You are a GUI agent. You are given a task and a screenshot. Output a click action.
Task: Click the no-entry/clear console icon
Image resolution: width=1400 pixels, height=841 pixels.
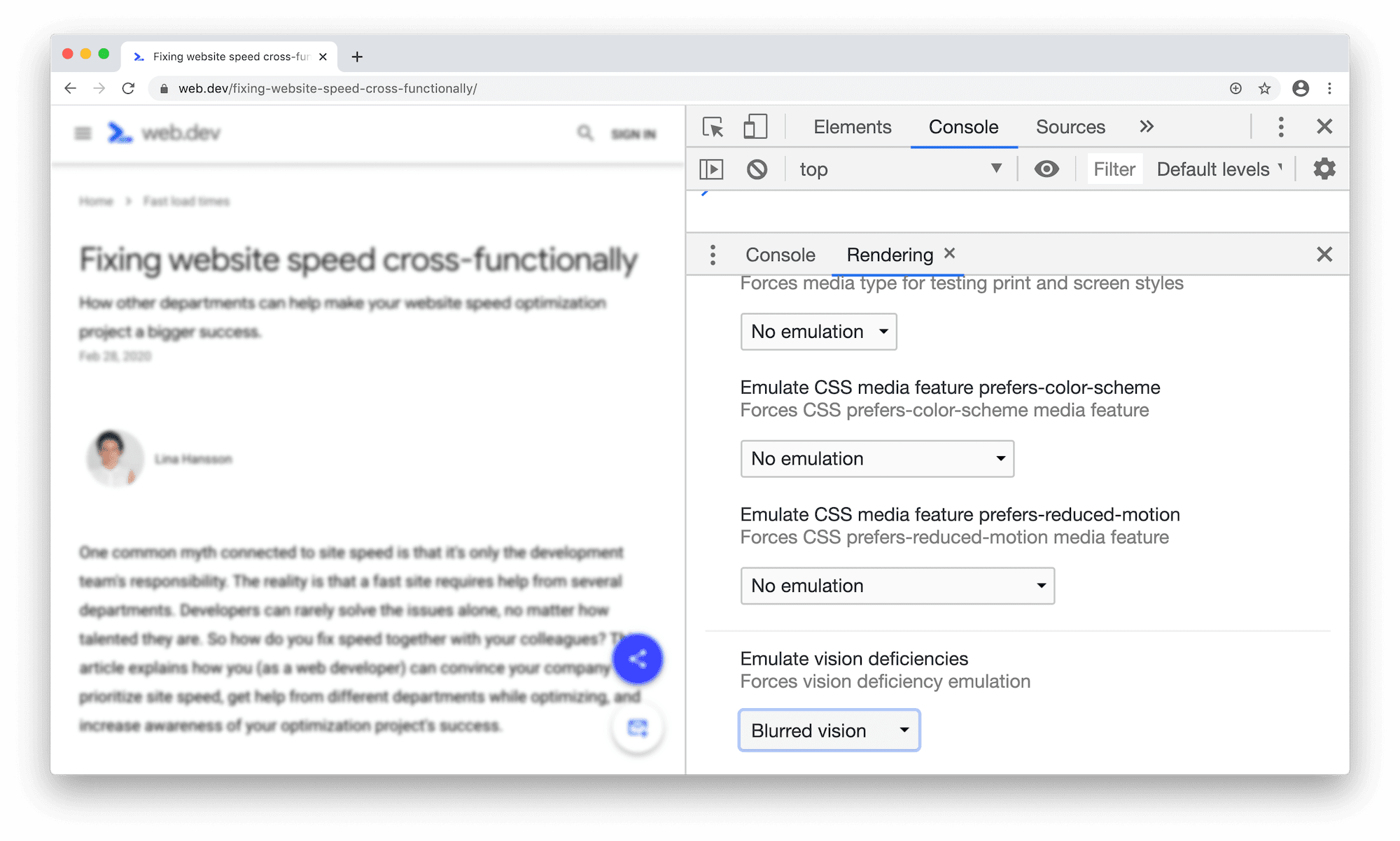tap(756, 168)
